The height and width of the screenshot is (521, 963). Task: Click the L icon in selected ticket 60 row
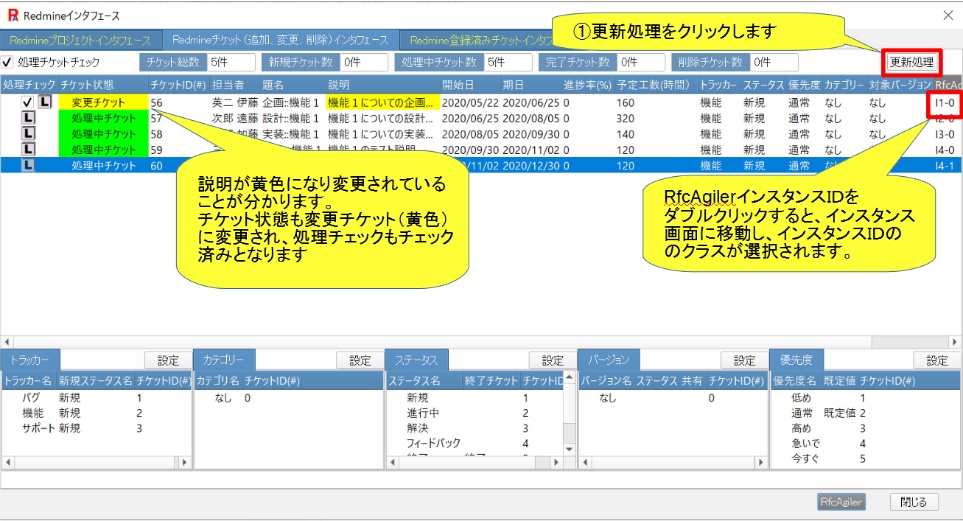pyautogui.click(x=28, y=165)
